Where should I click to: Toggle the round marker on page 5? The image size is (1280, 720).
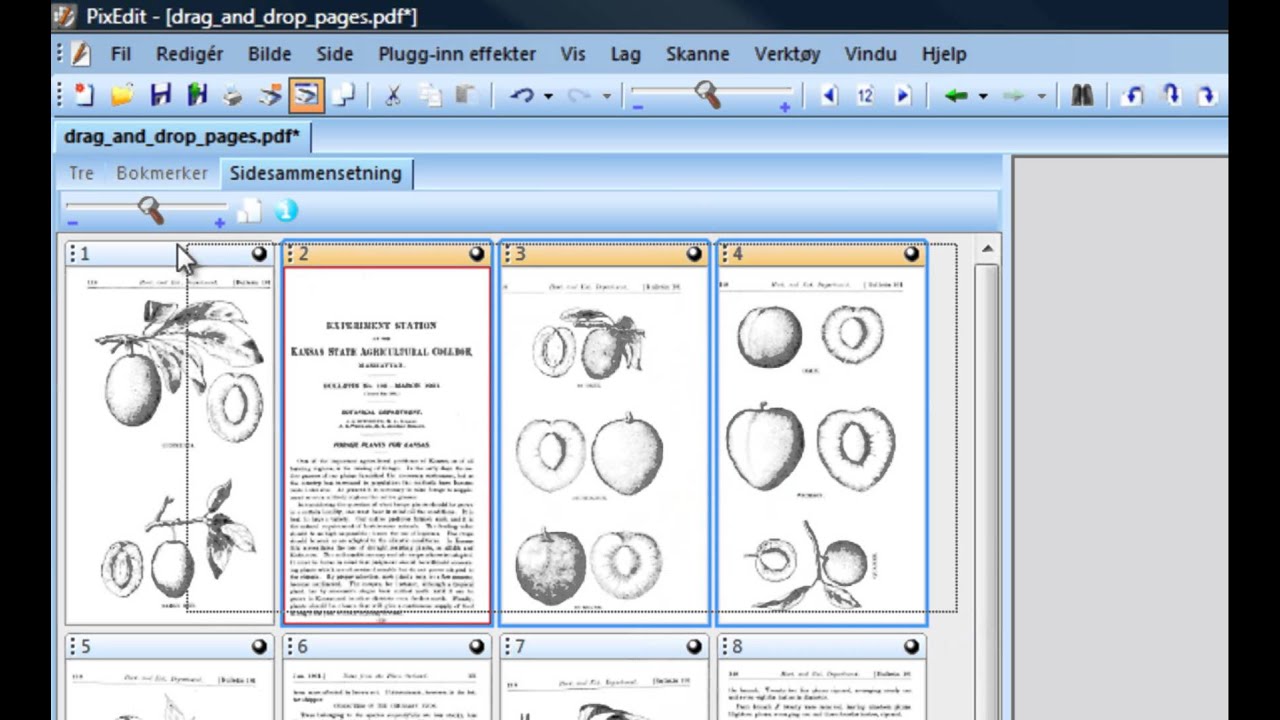tap(260, 647)
